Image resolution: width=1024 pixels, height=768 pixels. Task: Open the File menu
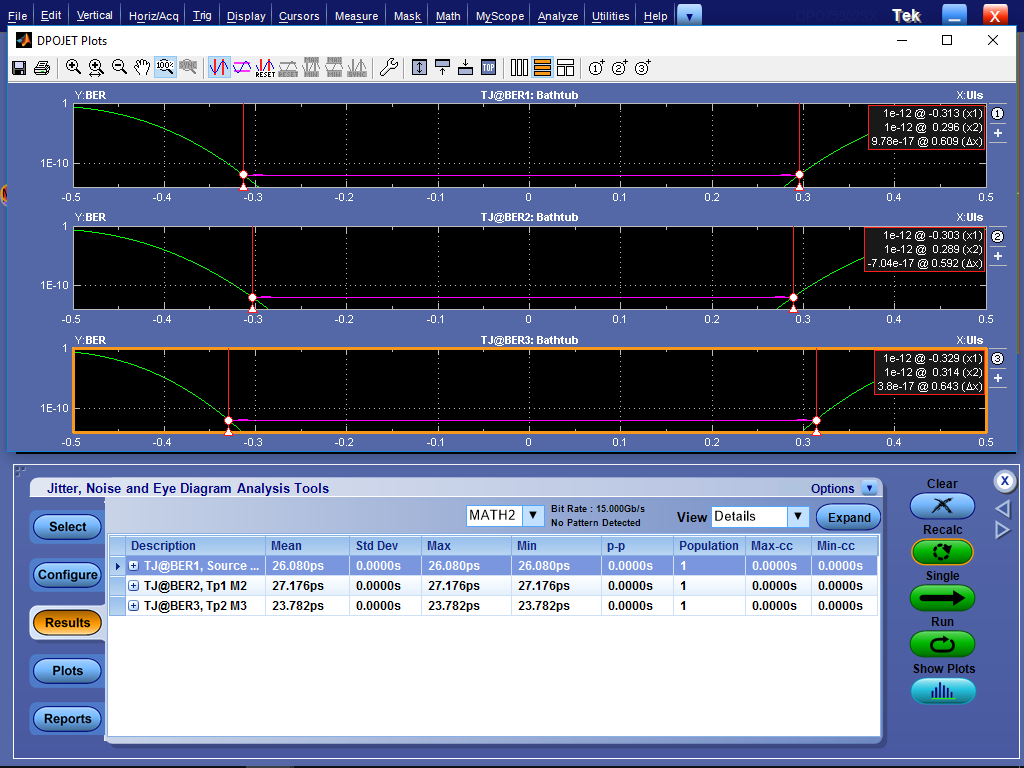pos(18,16)
